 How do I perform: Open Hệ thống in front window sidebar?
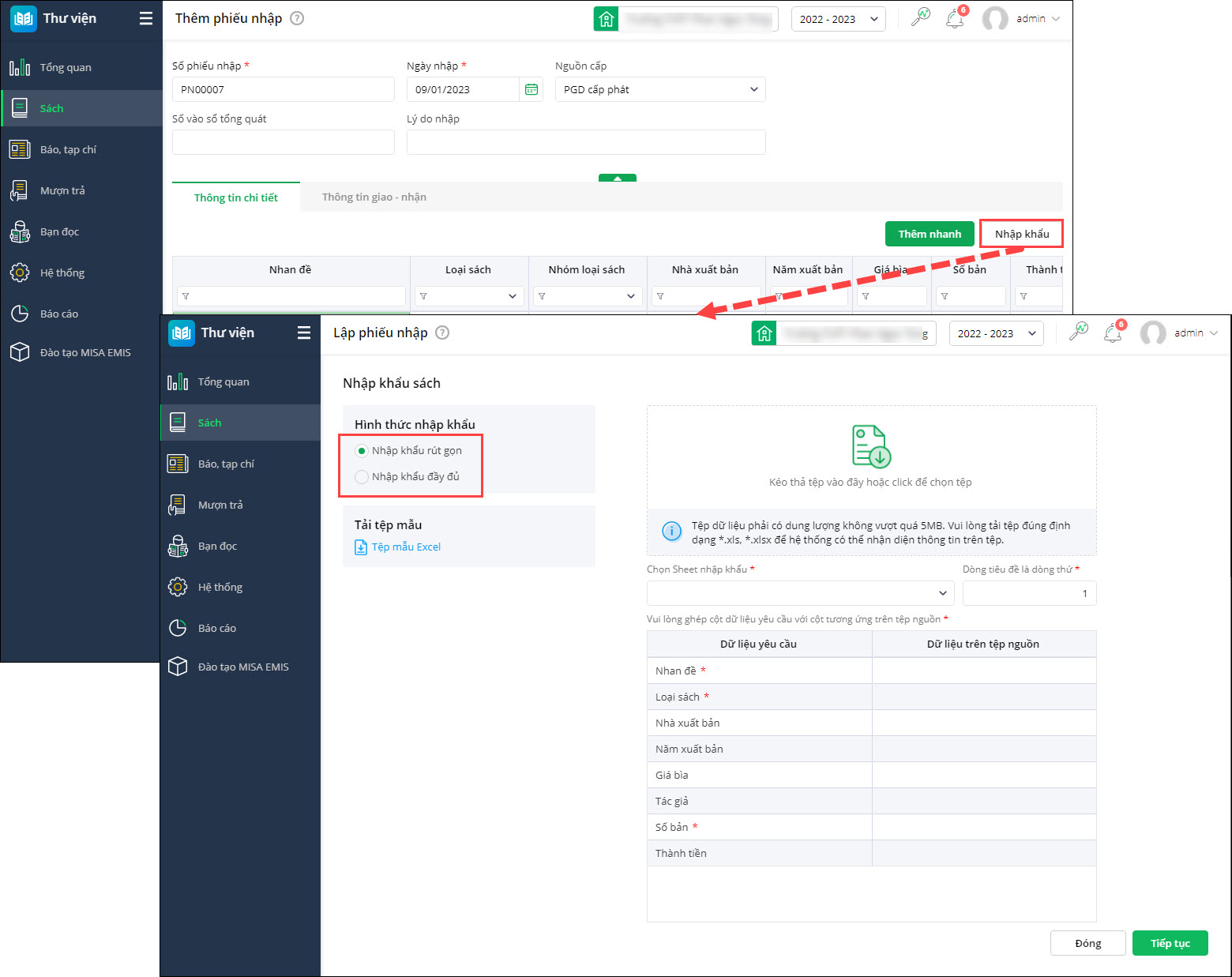[241, 587]
